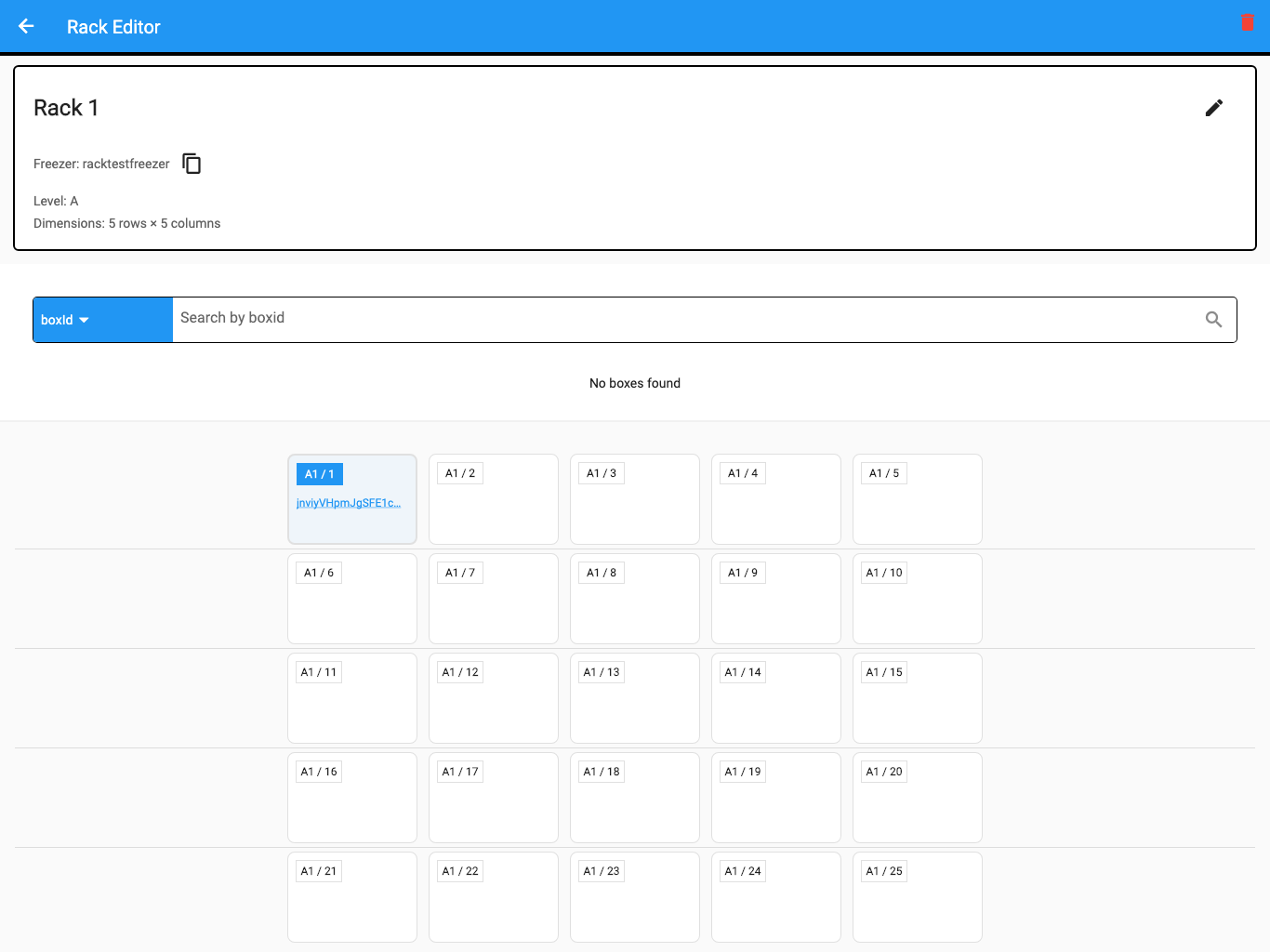This screenshot has height=952, width=1270.
Task: Select rack slot A1 / 2
Action: tap(494, 499)
